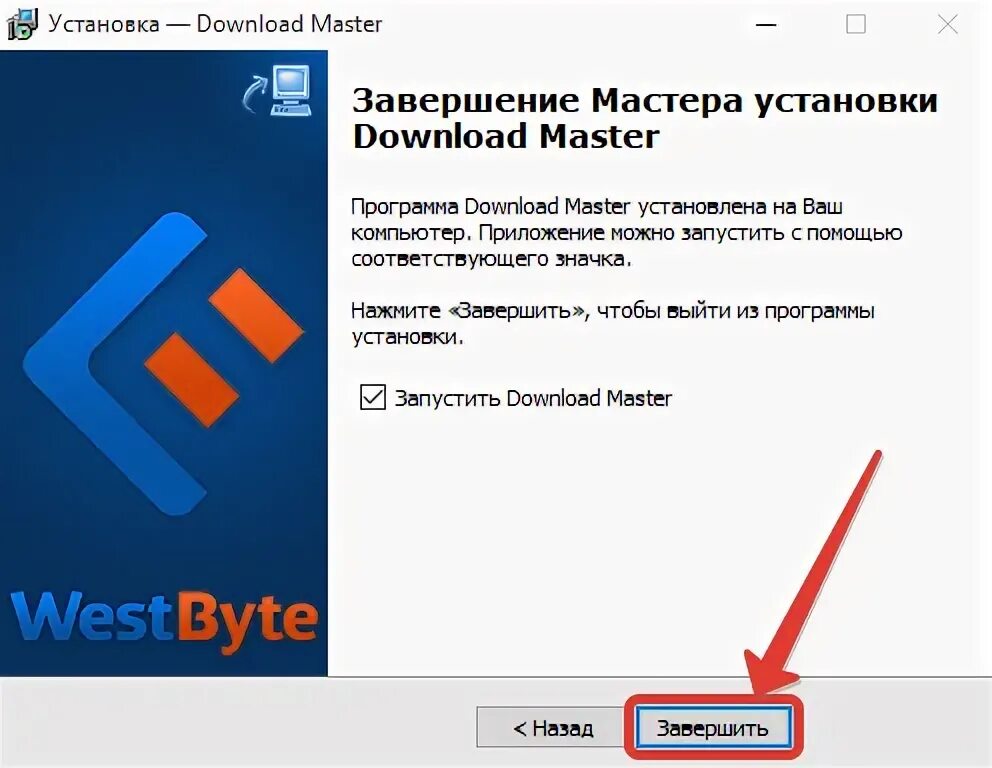
Task: Uncheck the Запустить Download Master checkbox
Action: [x=373, y=398]
